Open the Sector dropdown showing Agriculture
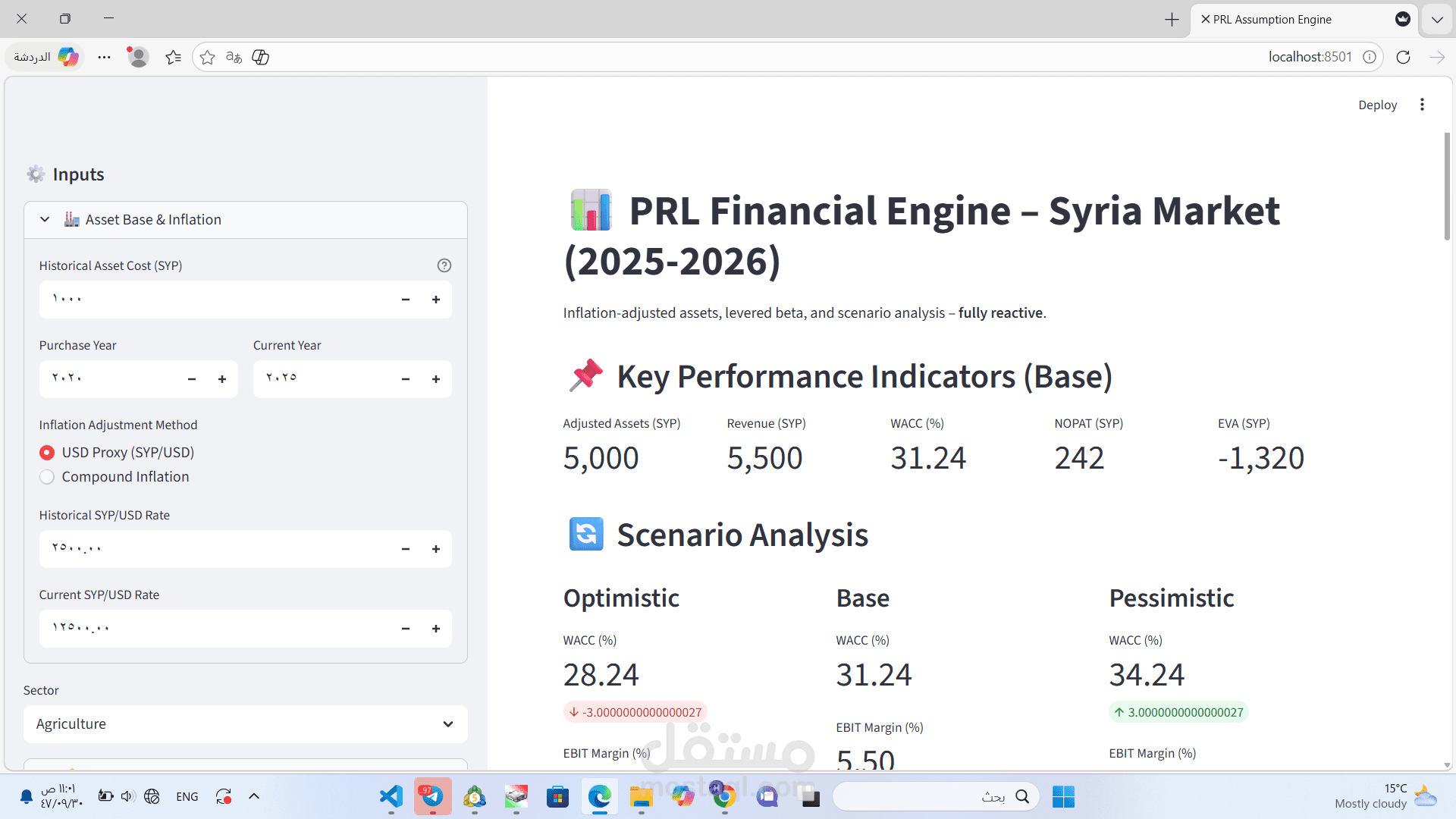This screenshot has width=1456, height=819. [x=246, y=724]
